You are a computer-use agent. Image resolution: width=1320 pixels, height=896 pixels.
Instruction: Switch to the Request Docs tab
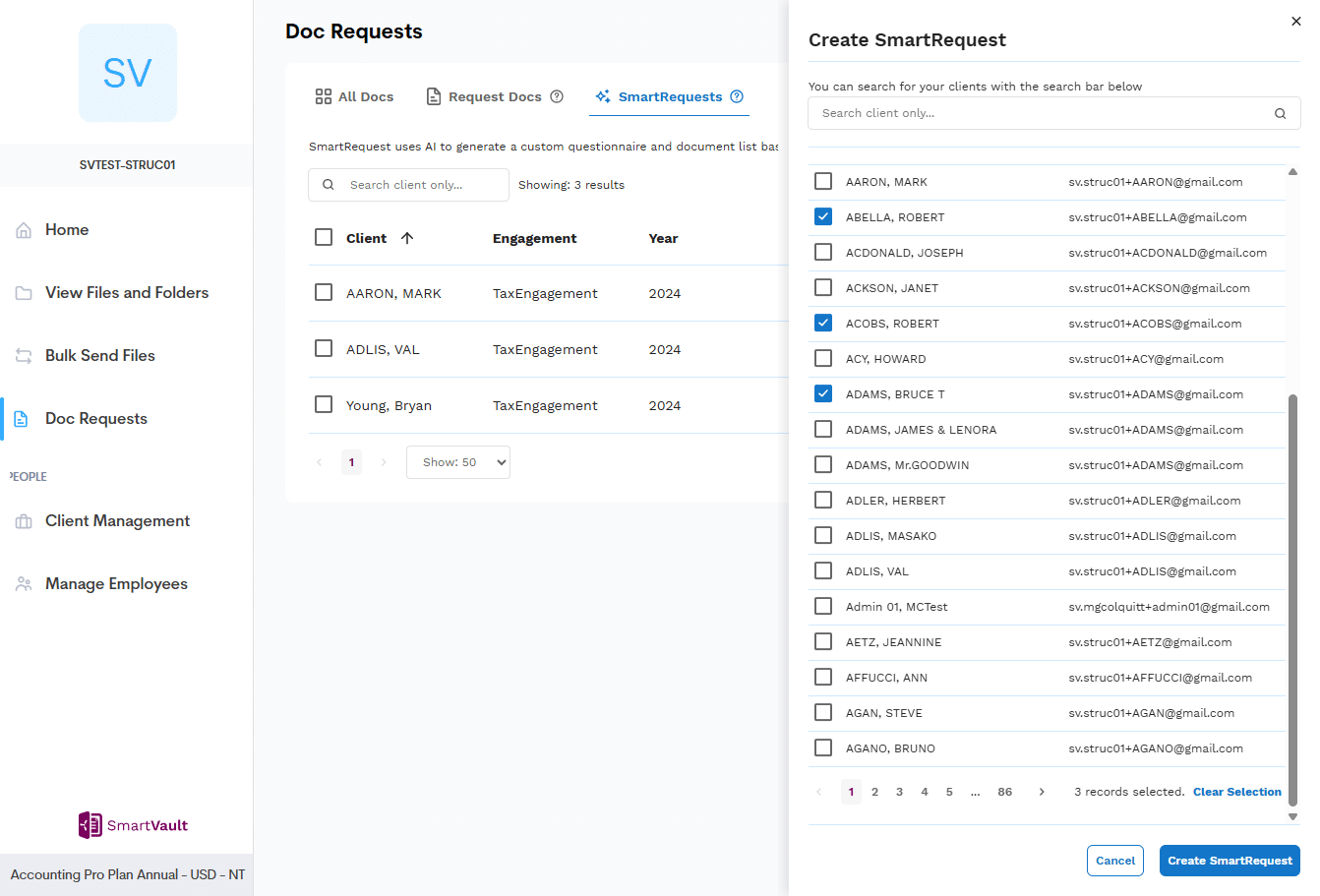(493, 96)
